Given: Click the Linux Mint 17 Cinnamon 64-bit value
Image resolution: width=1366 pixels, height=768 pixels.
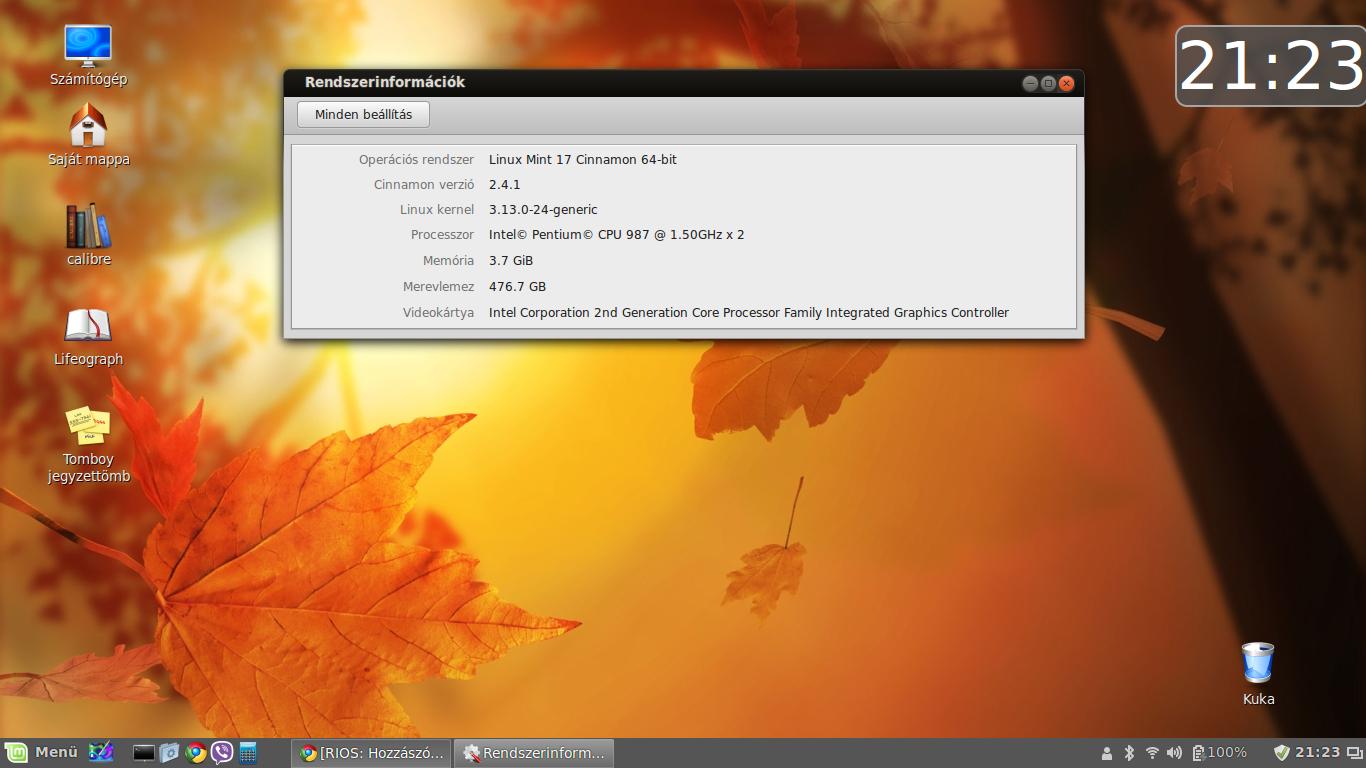Looking at the screenshot, I should pos(583,160).
